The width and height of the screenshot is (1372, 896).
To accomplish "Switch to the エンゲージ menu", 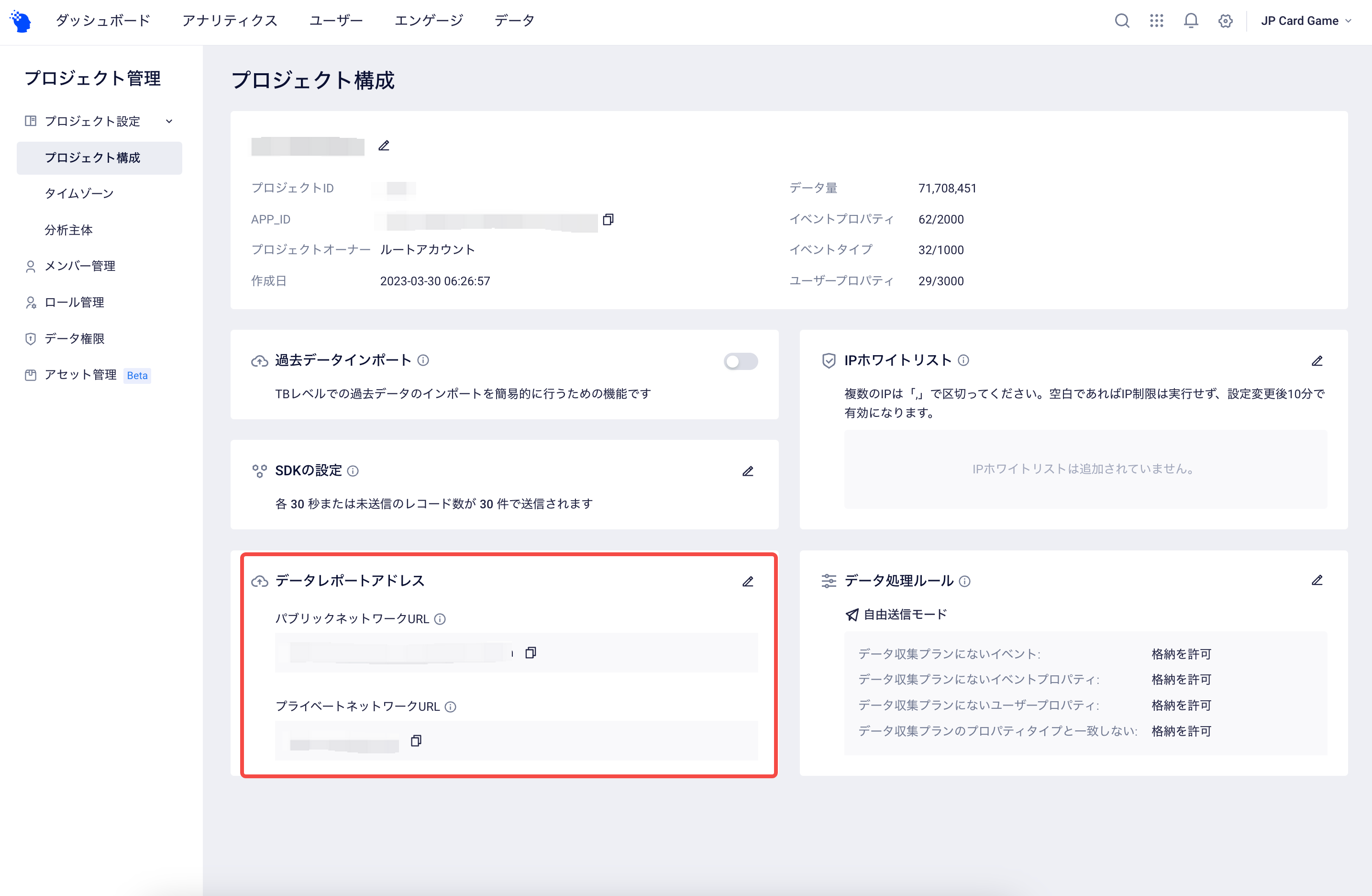I will tap(429, 20).
